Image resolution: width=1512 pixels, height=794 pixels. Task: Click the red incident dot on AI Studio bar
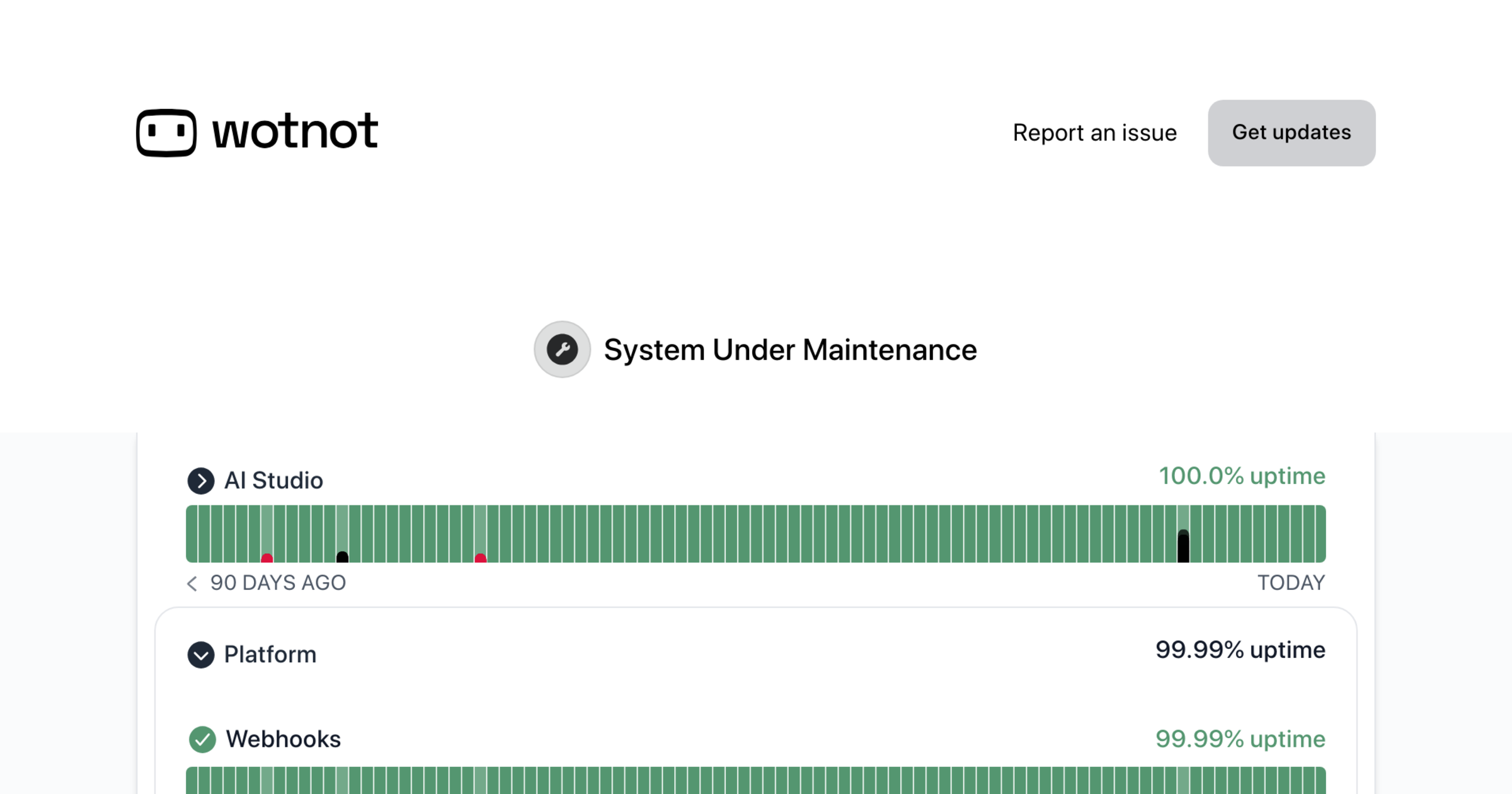tap(267, 556)
